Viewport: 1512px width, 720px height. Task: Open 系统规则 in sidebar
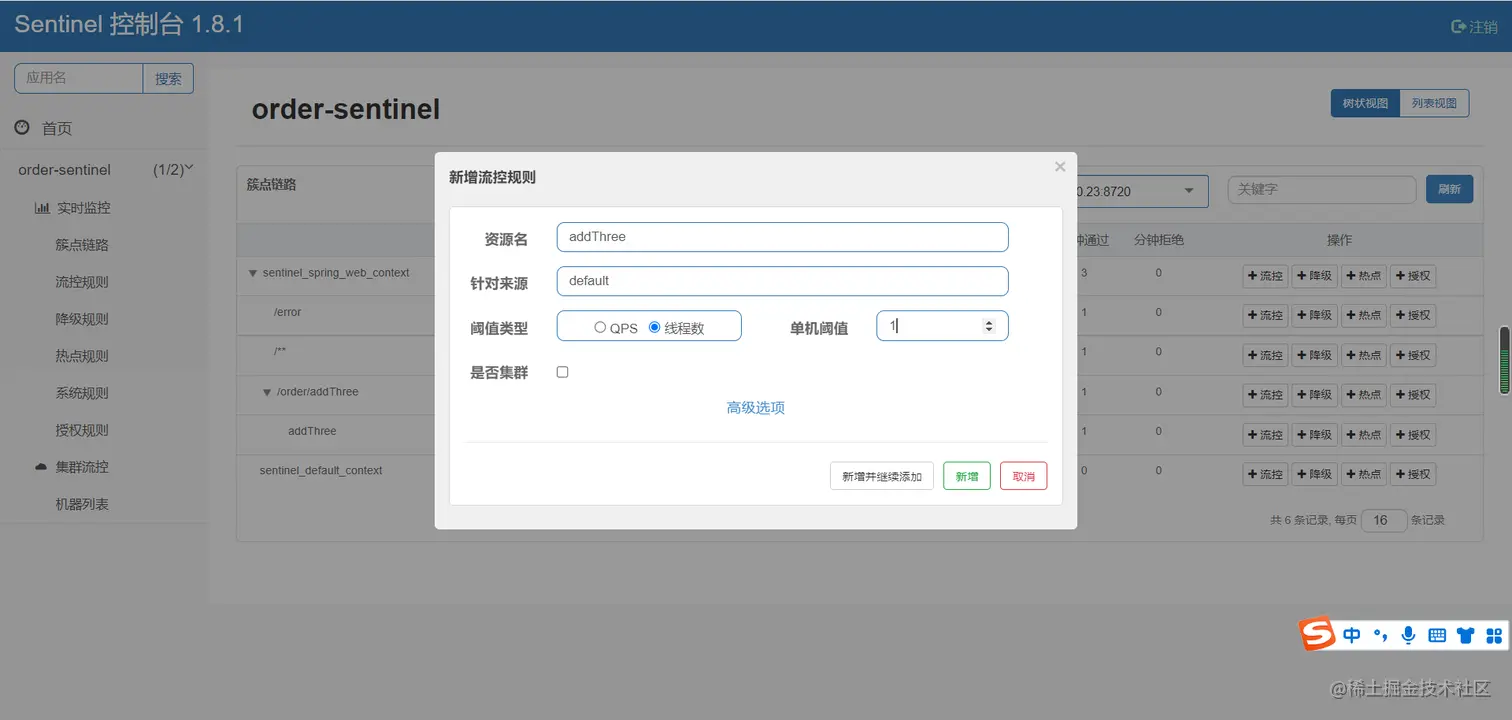[x=82, y=393]
